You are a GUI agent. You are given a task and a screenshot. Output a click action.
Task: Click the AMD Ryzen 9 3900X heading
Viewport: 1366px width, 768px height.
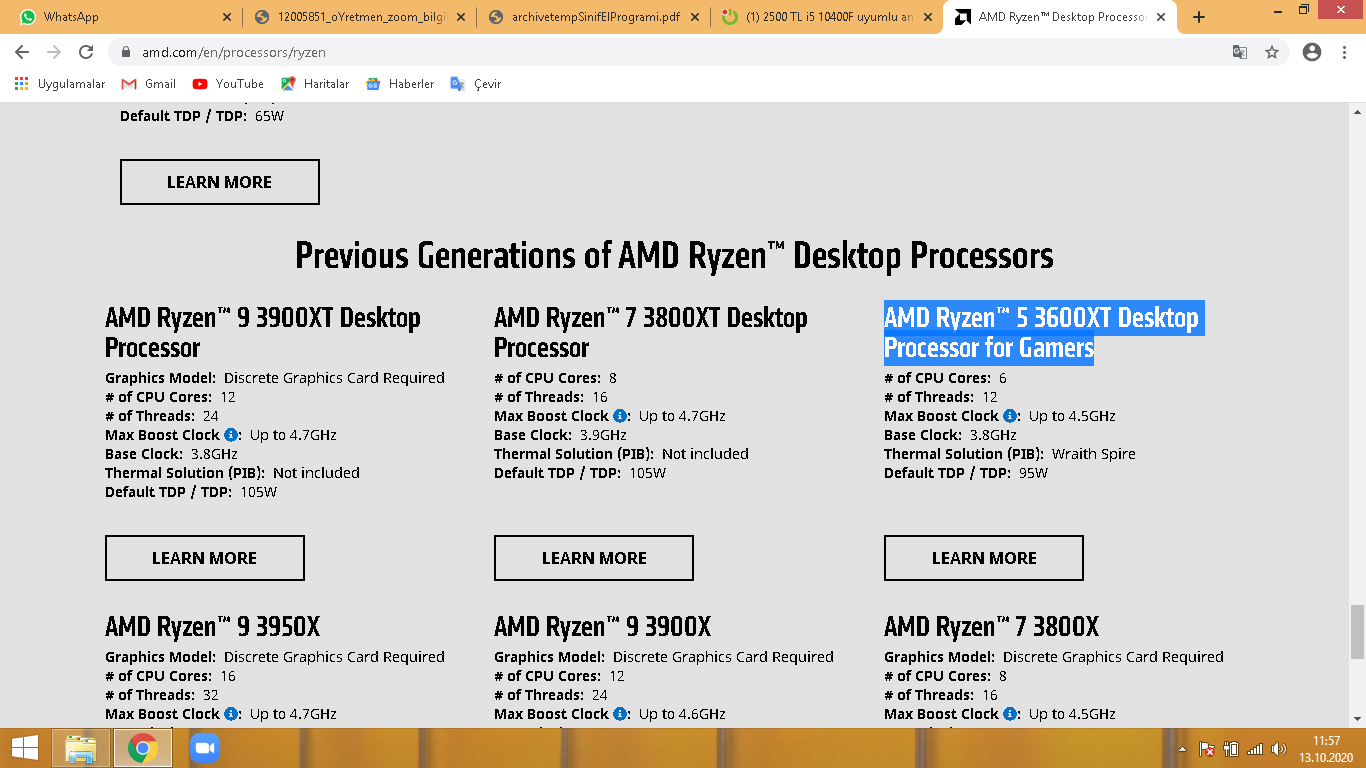[603, 627]
